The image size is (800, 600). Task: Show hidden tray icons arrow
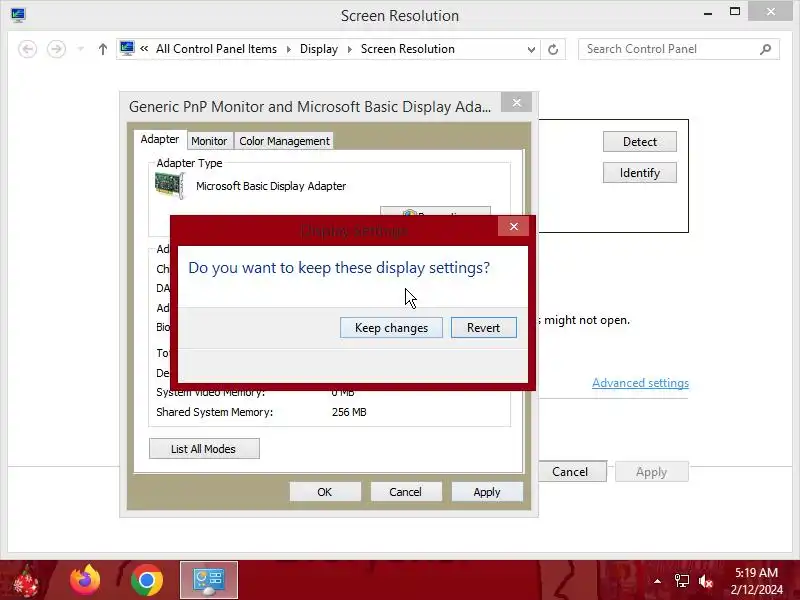click(x=657, y=581)
